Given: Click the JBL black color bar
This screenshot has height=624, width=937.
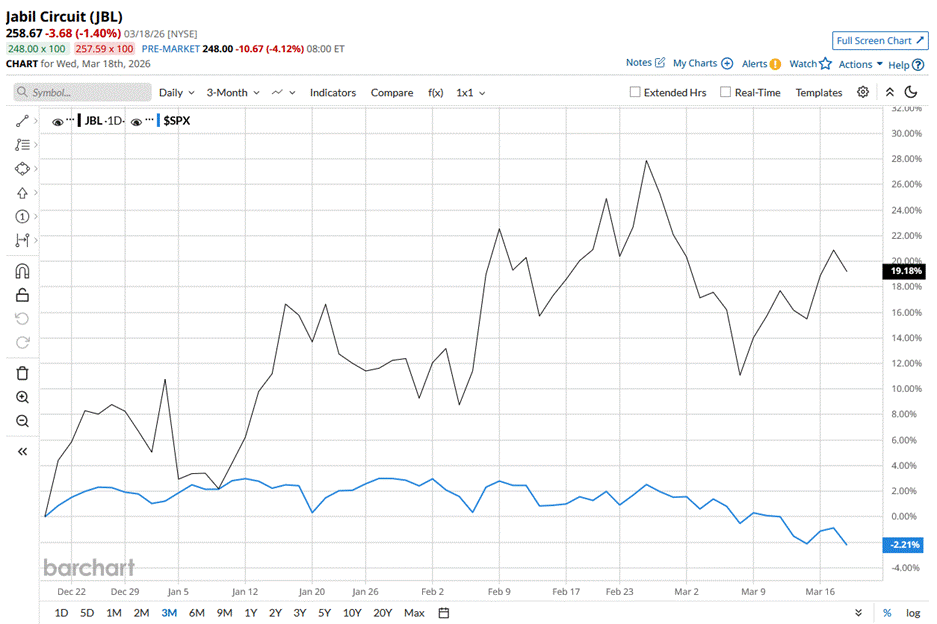Looking at the screenshot, I should tap(79, 120).
